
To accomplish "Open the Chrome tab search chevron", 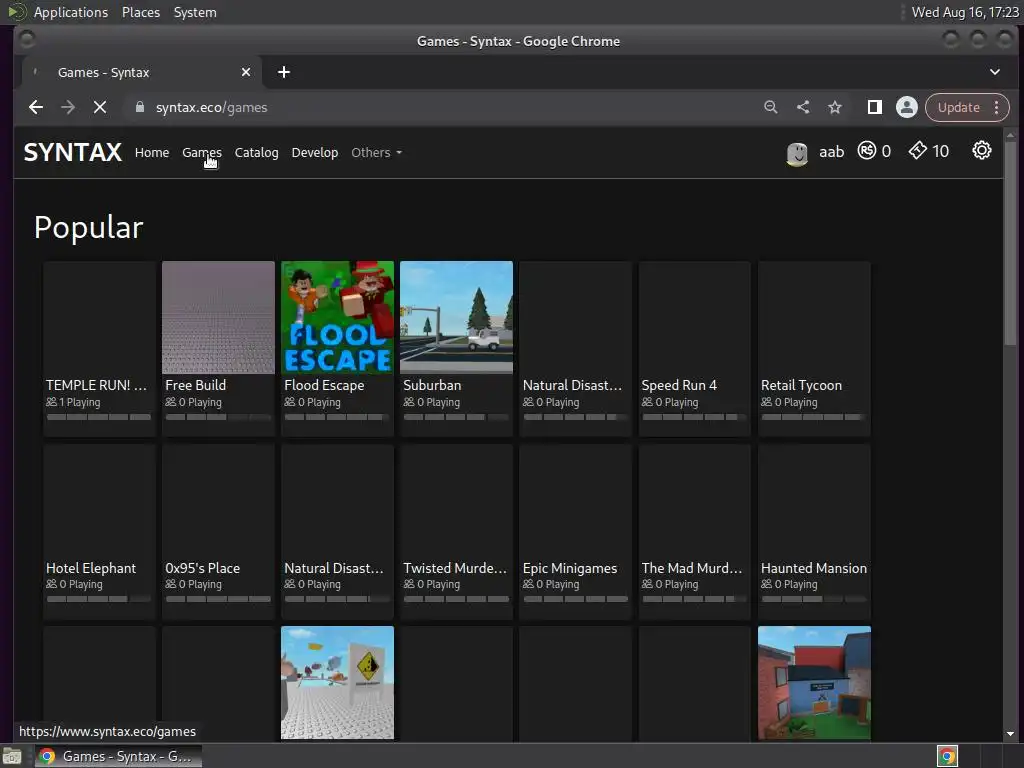I will click(995, 72).
